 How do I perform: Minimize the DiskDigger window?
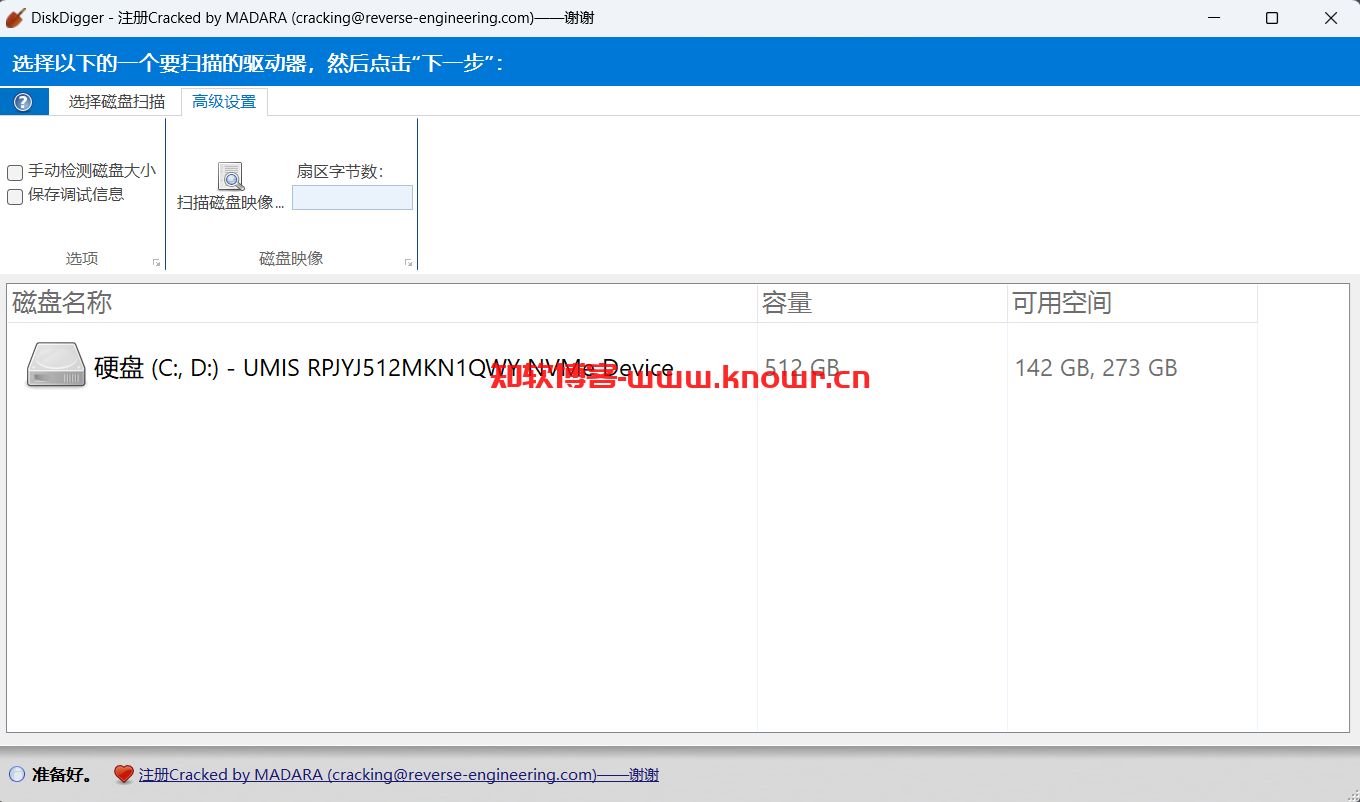click(1214, 18)
